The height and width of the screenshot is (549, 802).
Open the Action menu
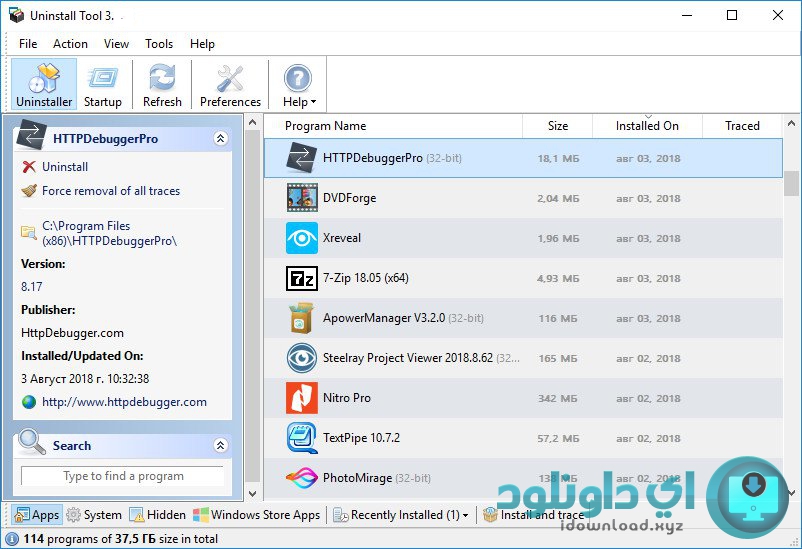tap(70, 44)
